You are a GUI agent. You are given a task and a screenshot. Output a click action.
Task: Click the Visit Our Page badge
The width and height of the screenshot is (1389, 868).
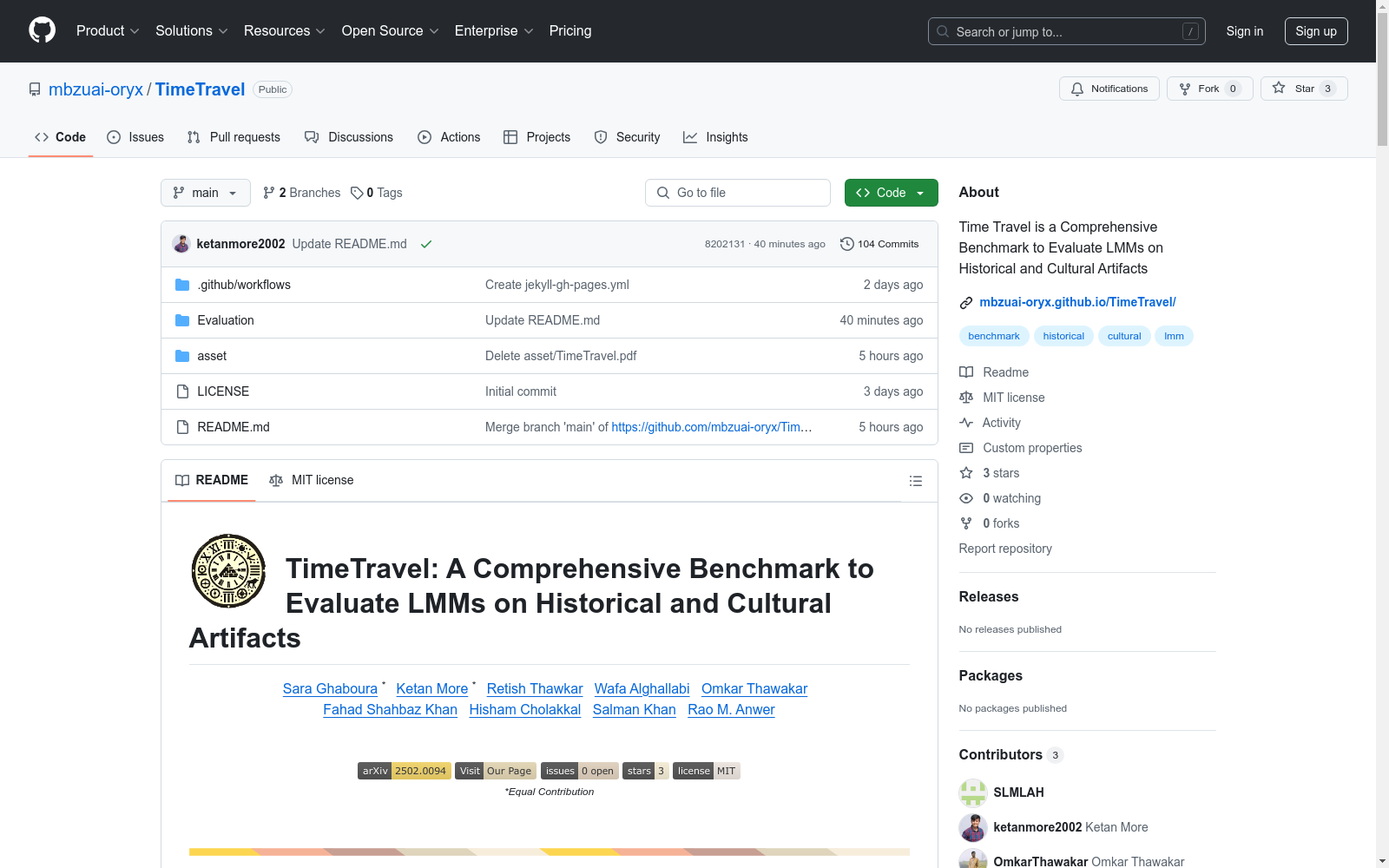pos(496,771)
